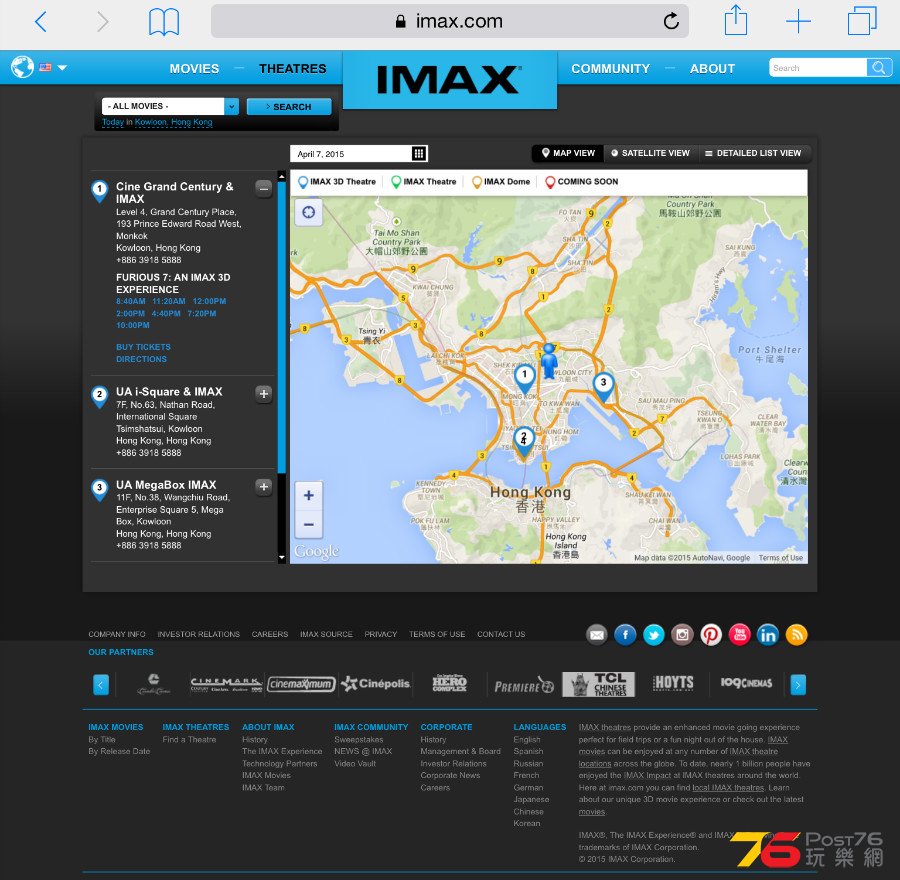Show Safari tab overview icon
Viewport: 900px width, 880px height.
click(x=862, y=21)
